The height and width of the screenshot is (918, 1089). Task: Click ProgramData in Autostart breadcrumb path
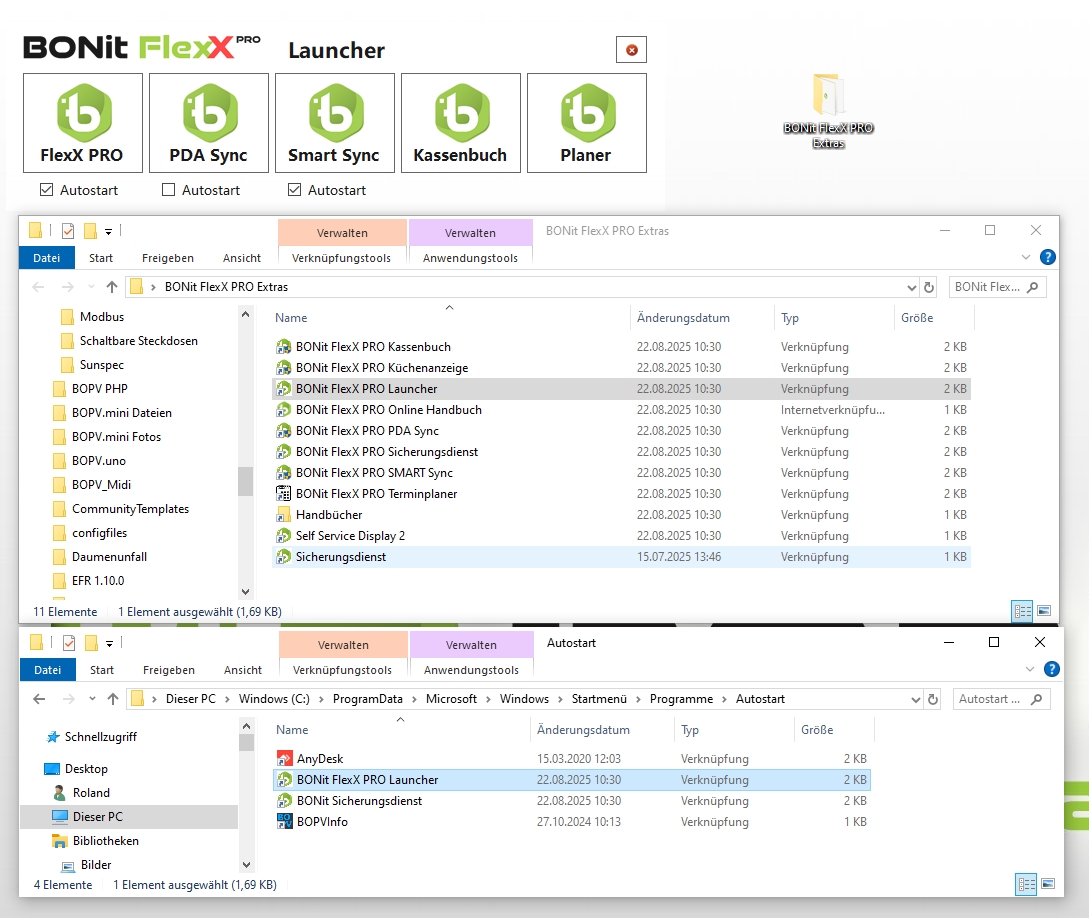click(367, 699)
